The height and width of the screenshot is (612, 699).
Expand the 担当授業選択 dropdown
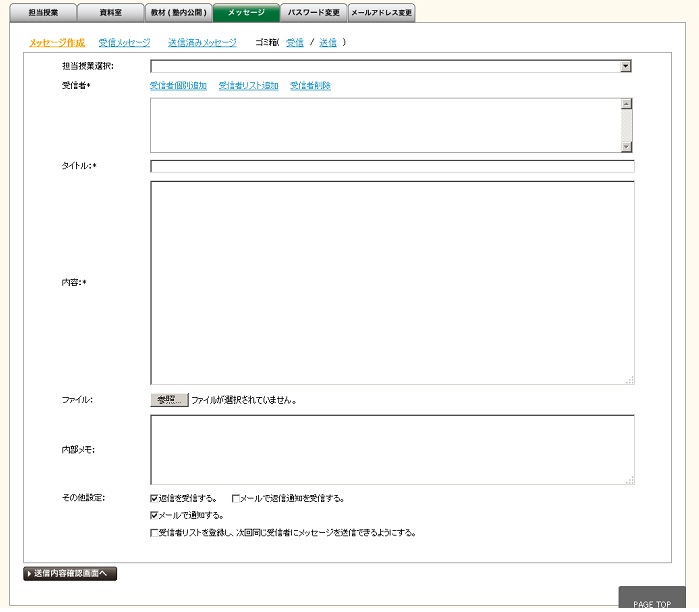626,66
